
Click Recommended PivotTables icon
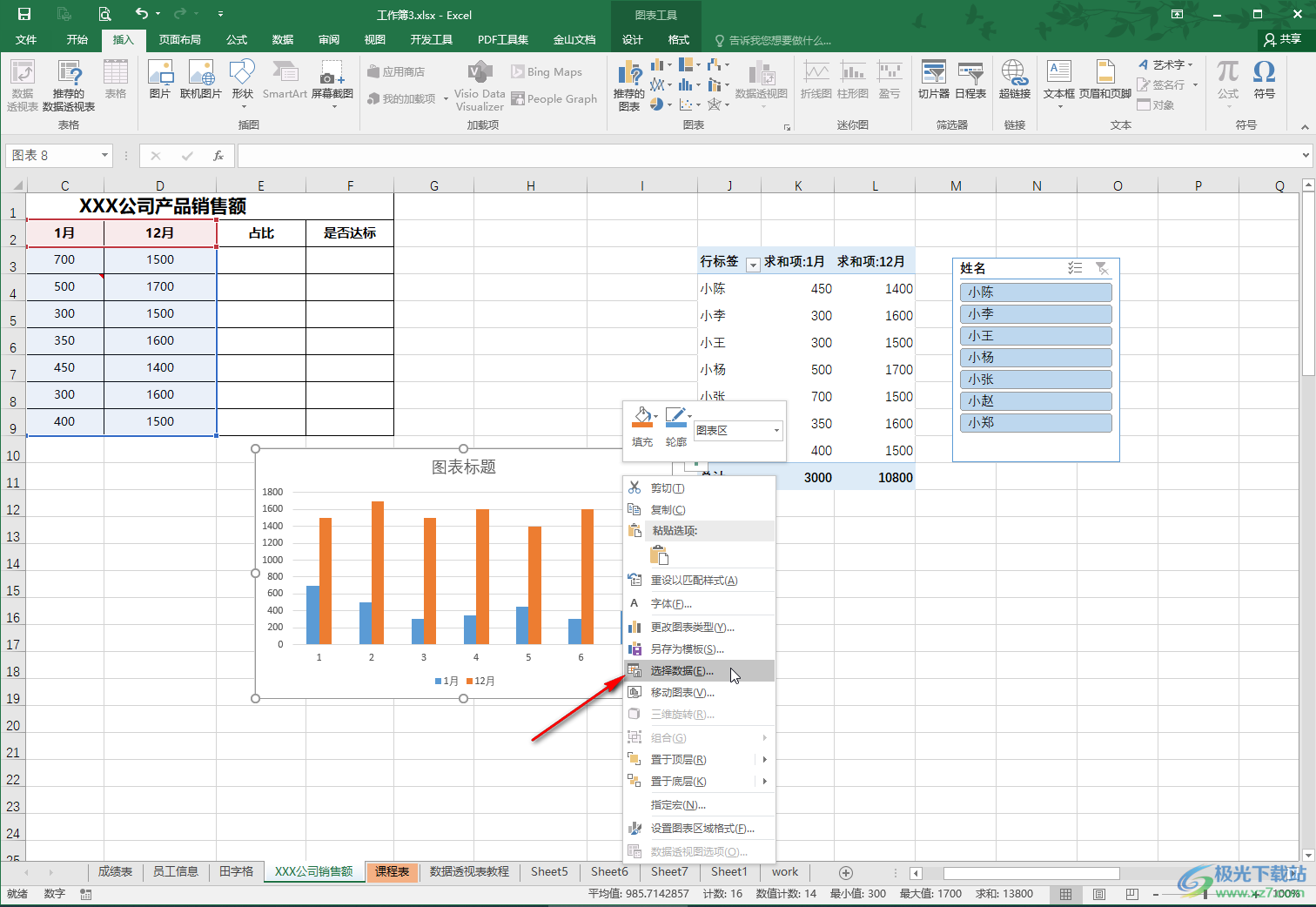point(69,85)
